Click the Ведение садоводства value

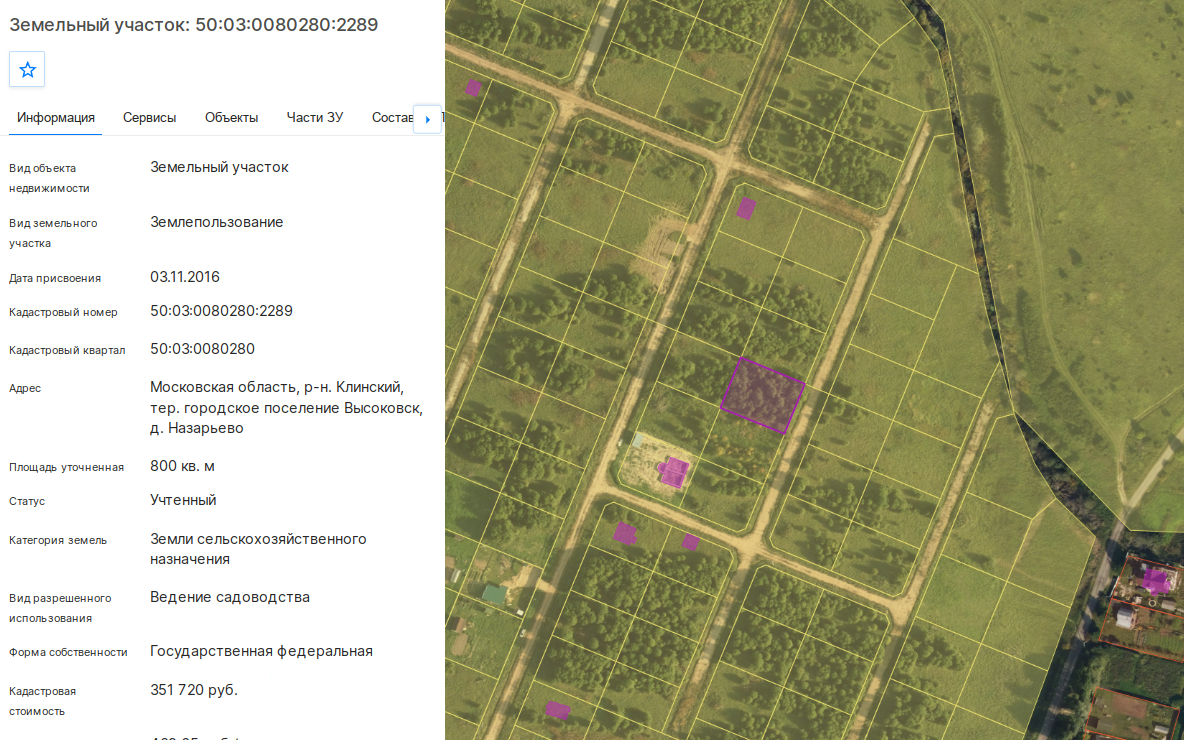pos(230,597)
